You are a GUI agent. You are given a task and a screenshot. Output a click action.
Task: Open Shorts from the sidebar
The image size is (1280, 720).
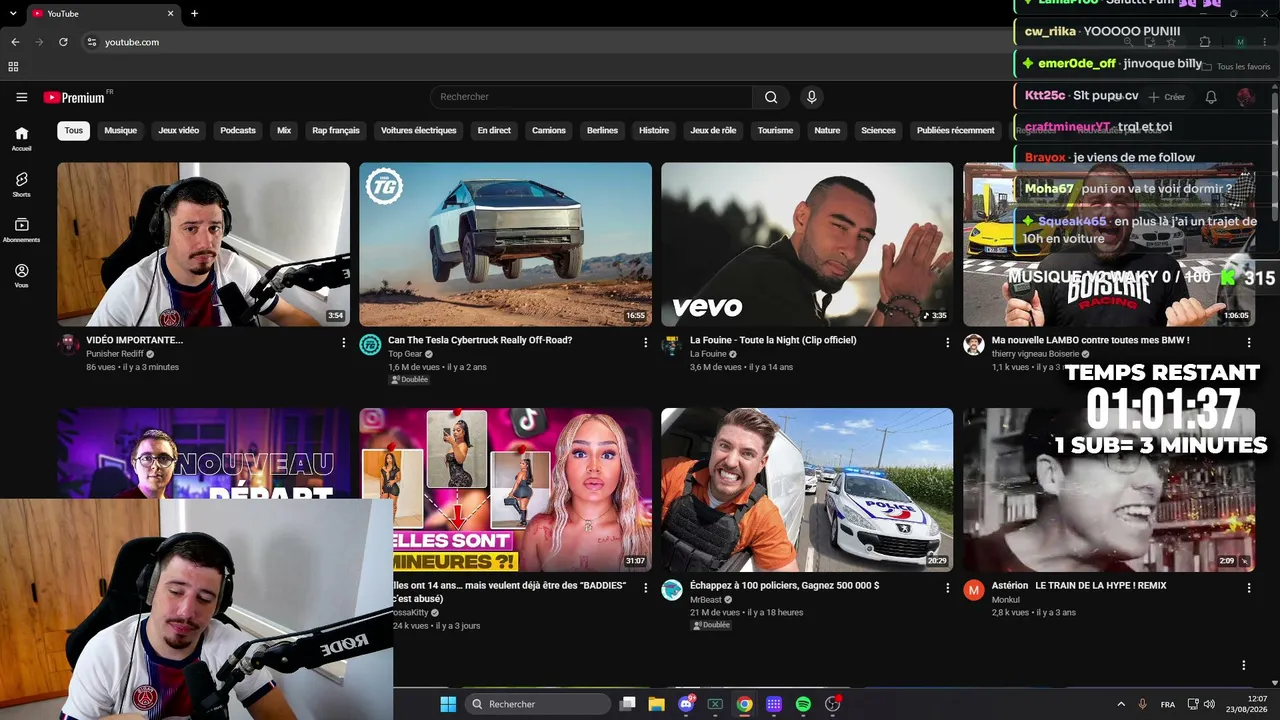[x=22, y=184]
